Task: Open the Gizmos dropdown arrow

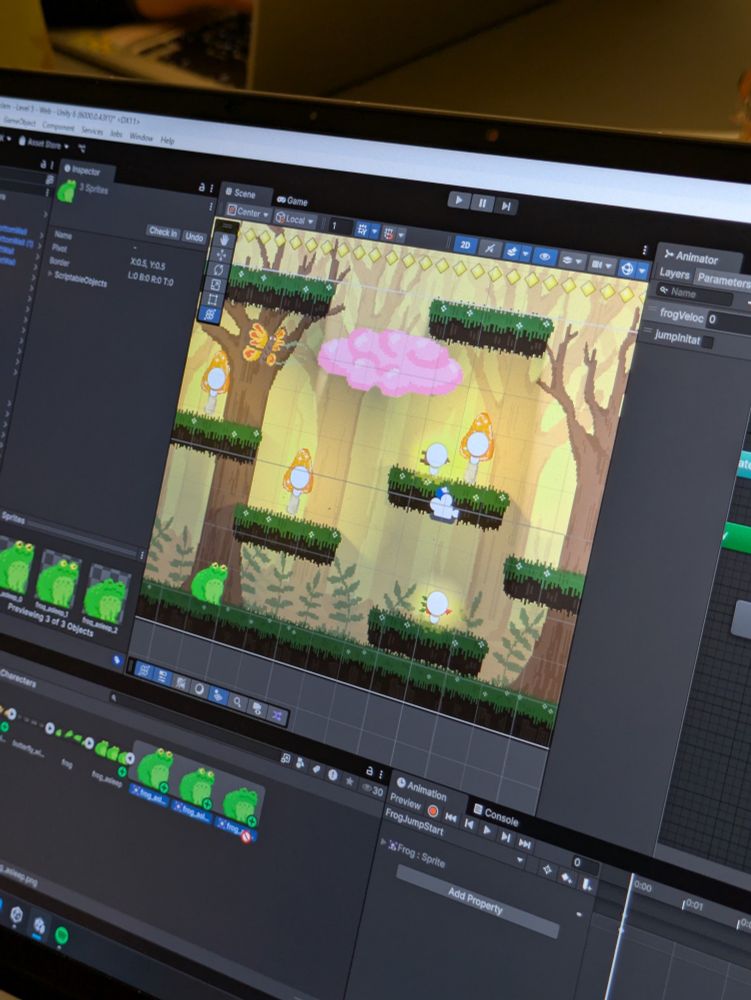Action: (642, 270)
